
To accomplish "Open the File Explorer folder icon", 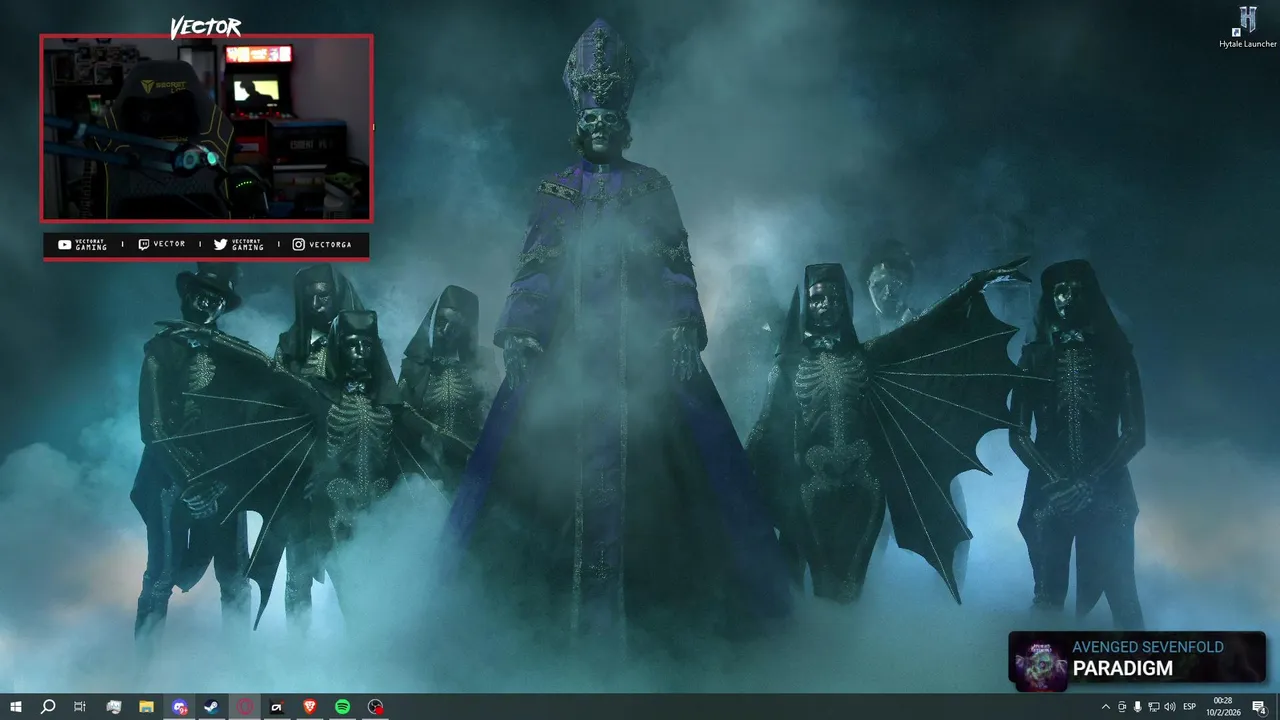I will tap(146, 707).
